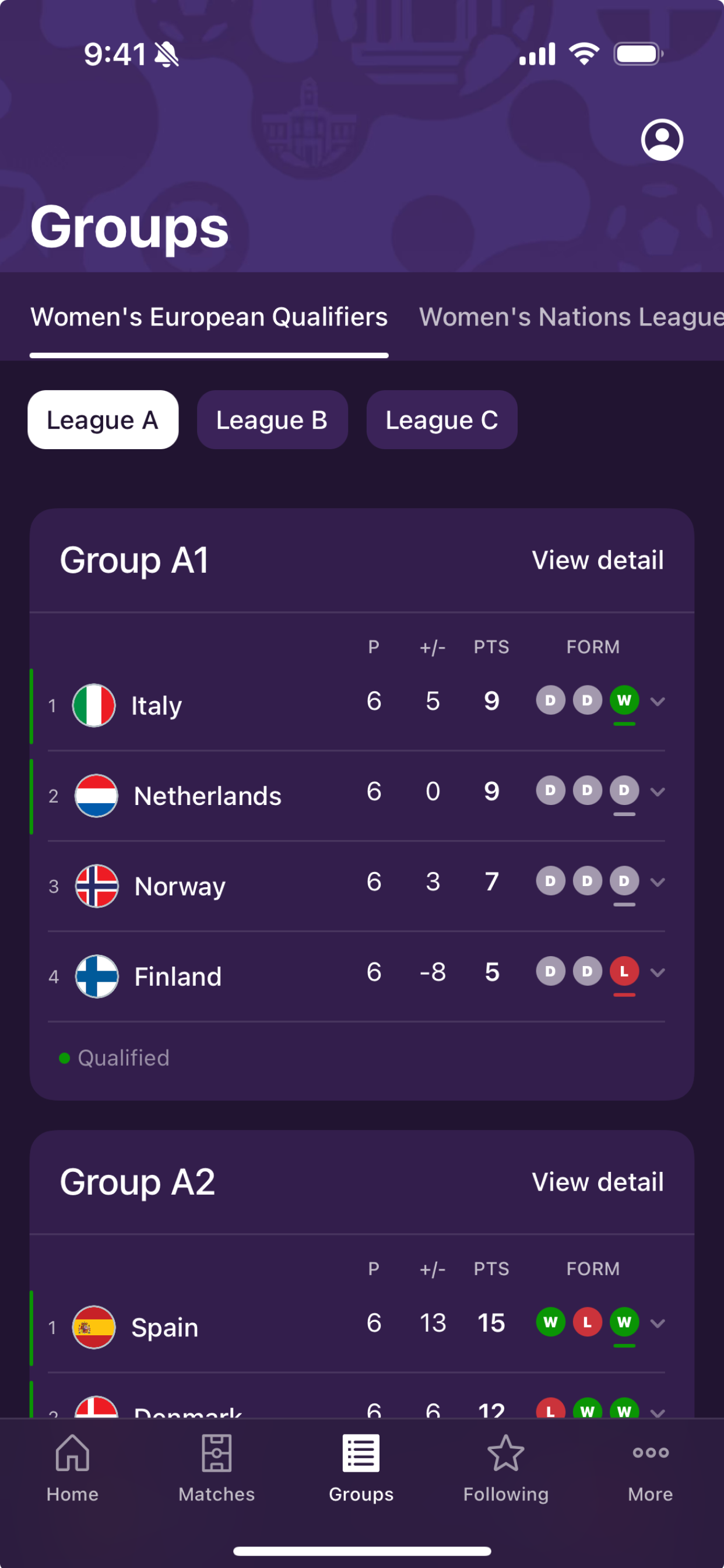Viewport: 724px width, 1568px height.
Task: Tap the Italy flag icon
Action: [x=94, y=705]
